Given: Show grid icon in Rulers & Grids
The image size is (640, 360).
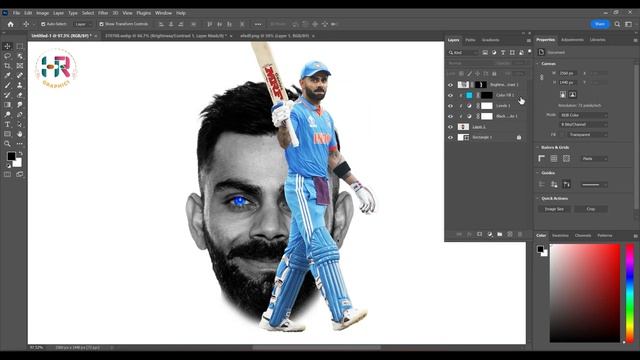Looking at the screenshot, I should [554, 158].
